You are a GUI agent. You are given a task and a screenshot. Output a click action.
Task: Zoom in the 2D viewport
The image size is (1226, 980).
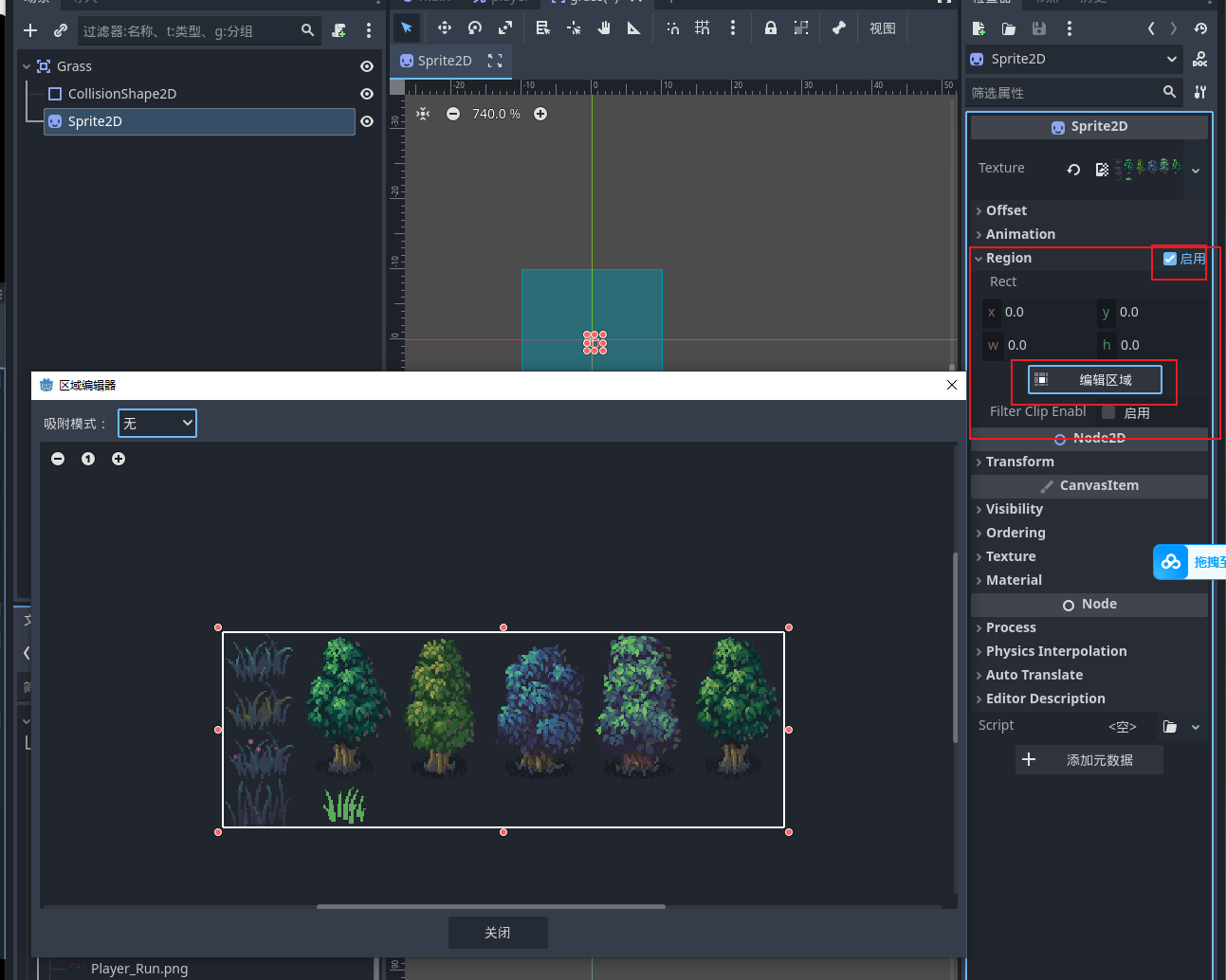coord(540,114)
